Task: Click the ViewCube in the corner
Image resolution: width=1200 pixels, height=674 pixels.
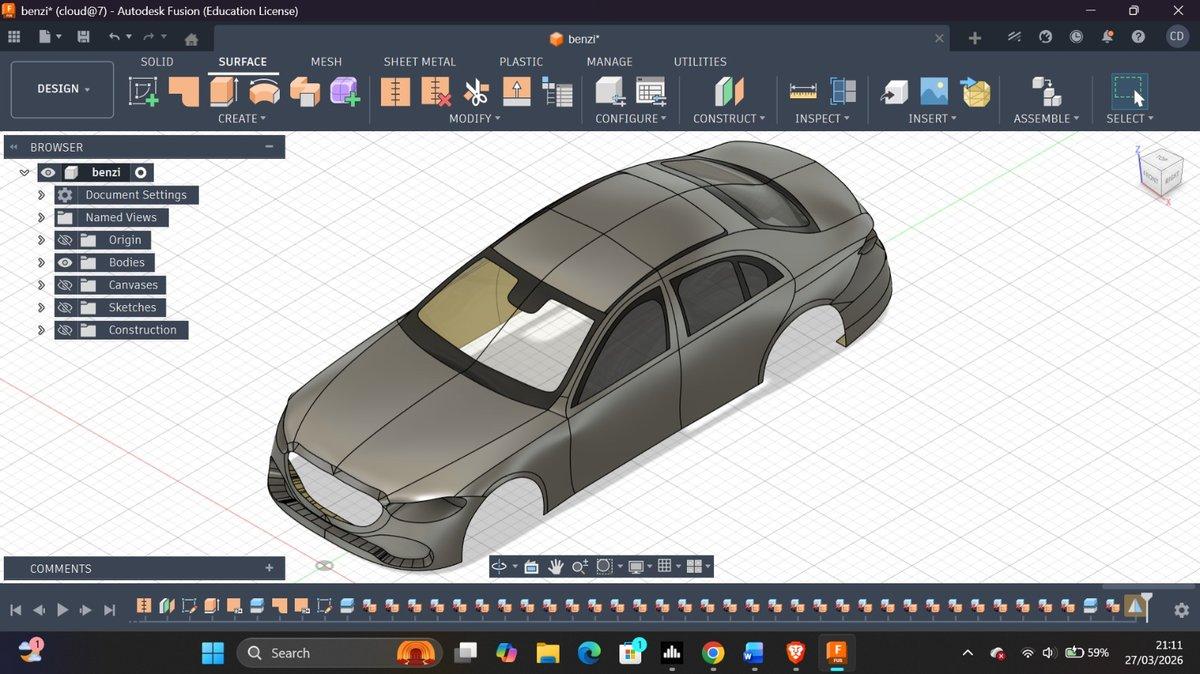Action: (1160, 172)
